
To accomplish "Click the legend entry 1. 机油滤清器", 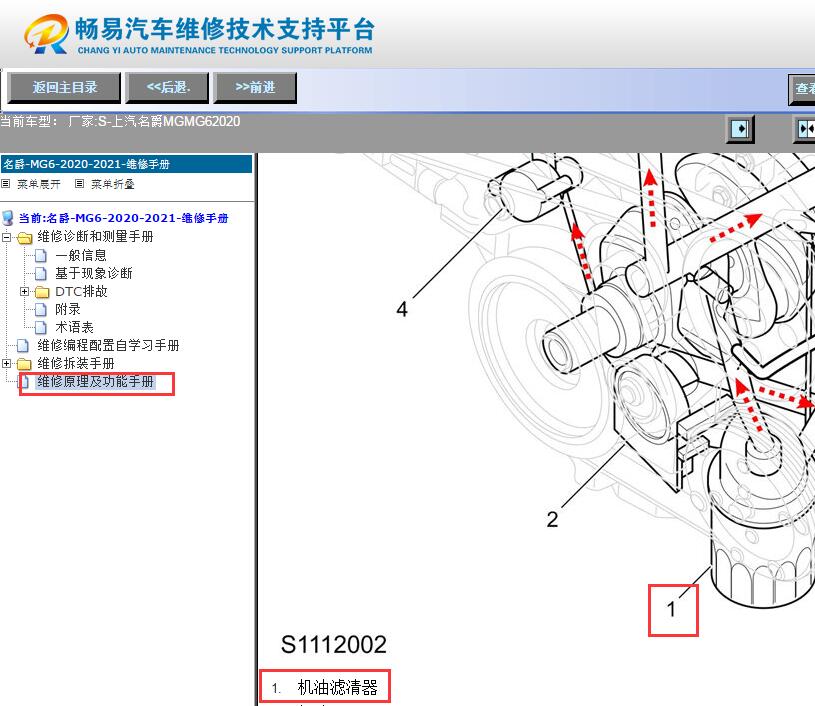I will coord(325,687).
